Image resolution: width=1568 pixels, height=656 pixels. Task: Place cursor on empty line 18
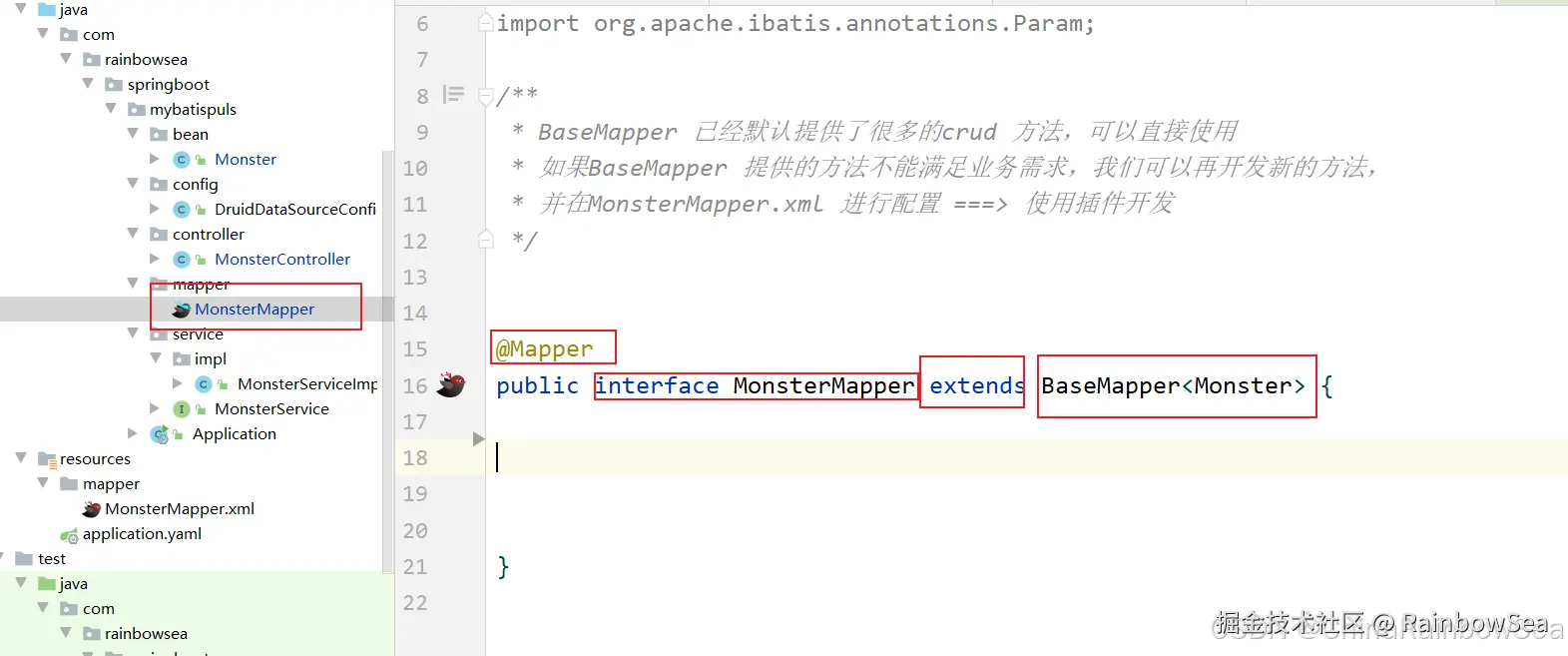(x=1026, y=457)
